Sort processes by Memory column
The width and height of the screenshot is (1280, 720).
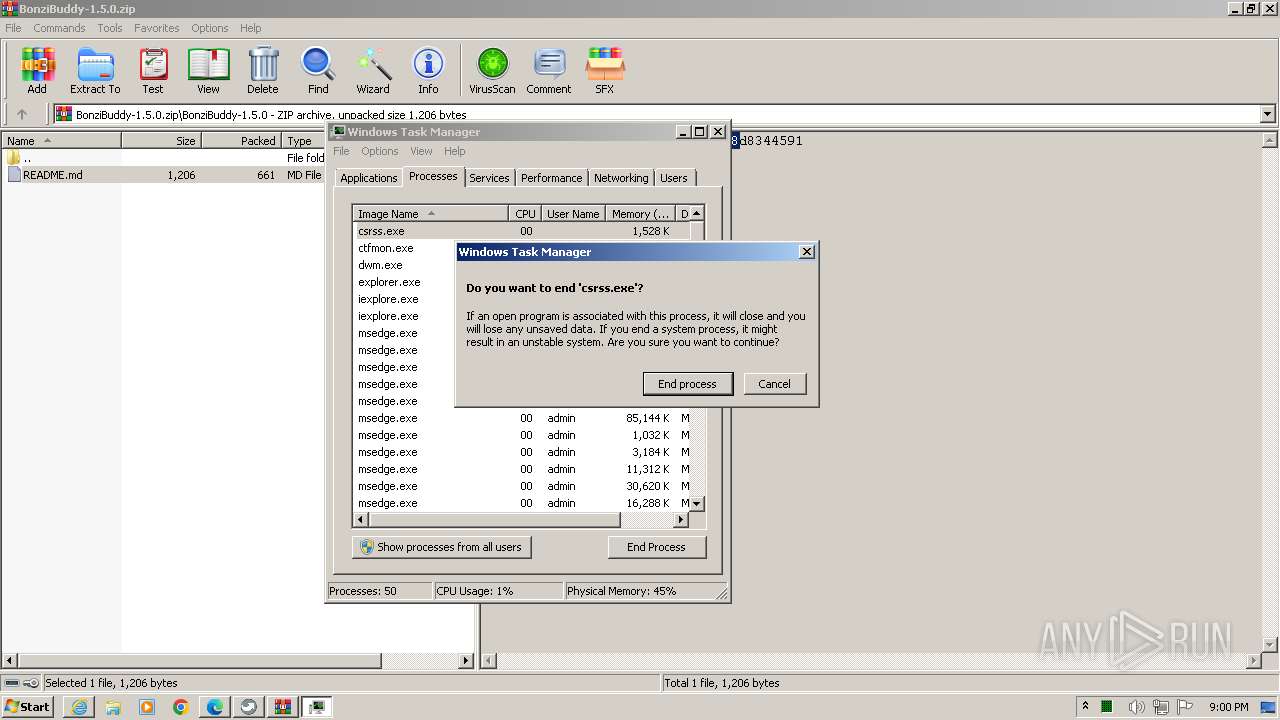pos(641,214)
